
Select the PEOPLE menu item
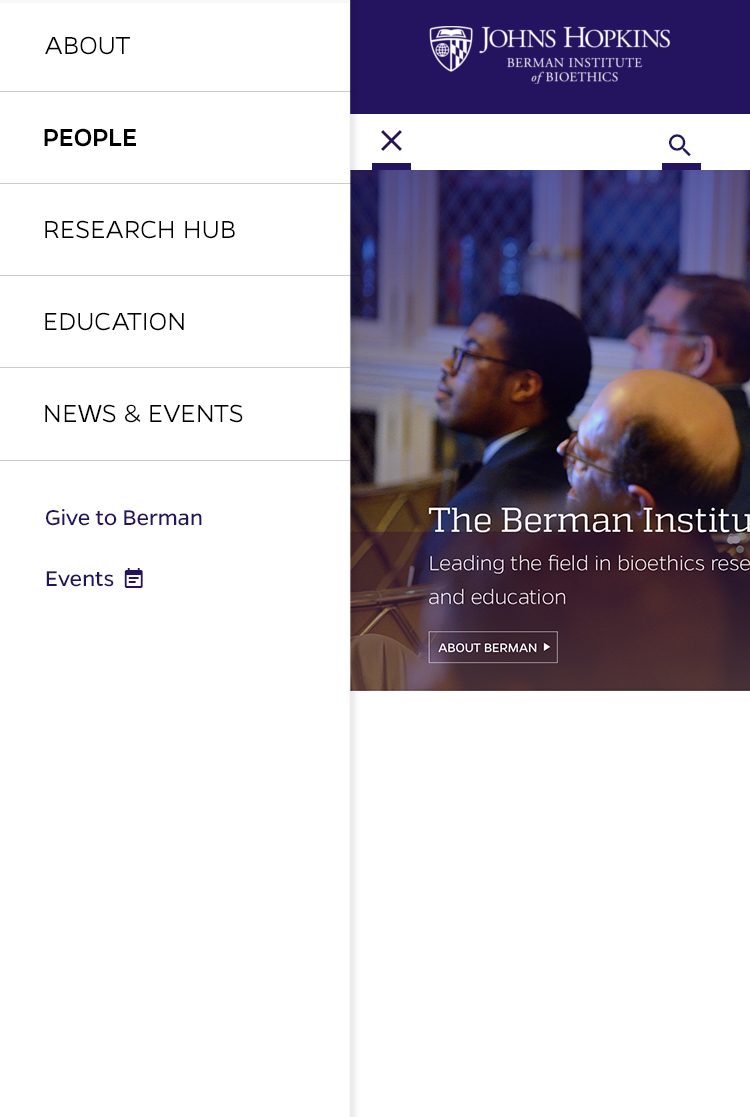click(x=175, y=137)
